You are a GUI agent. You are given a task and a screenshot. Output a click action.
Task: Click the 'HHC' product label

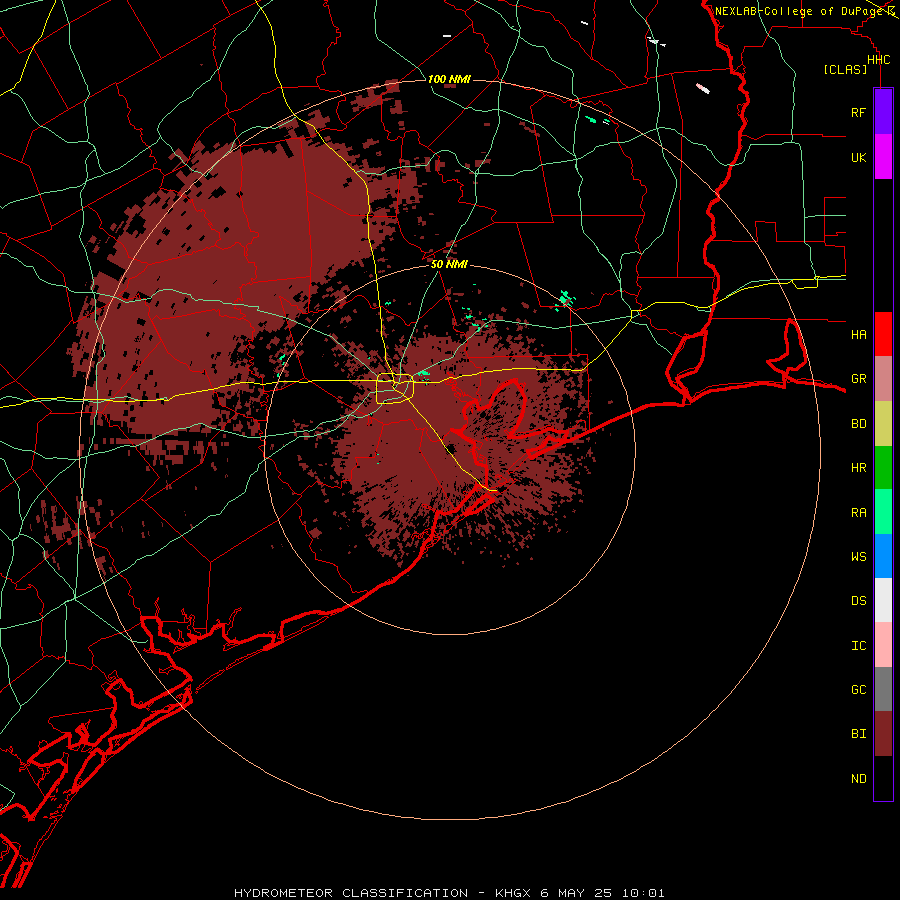tap(878, 60)
